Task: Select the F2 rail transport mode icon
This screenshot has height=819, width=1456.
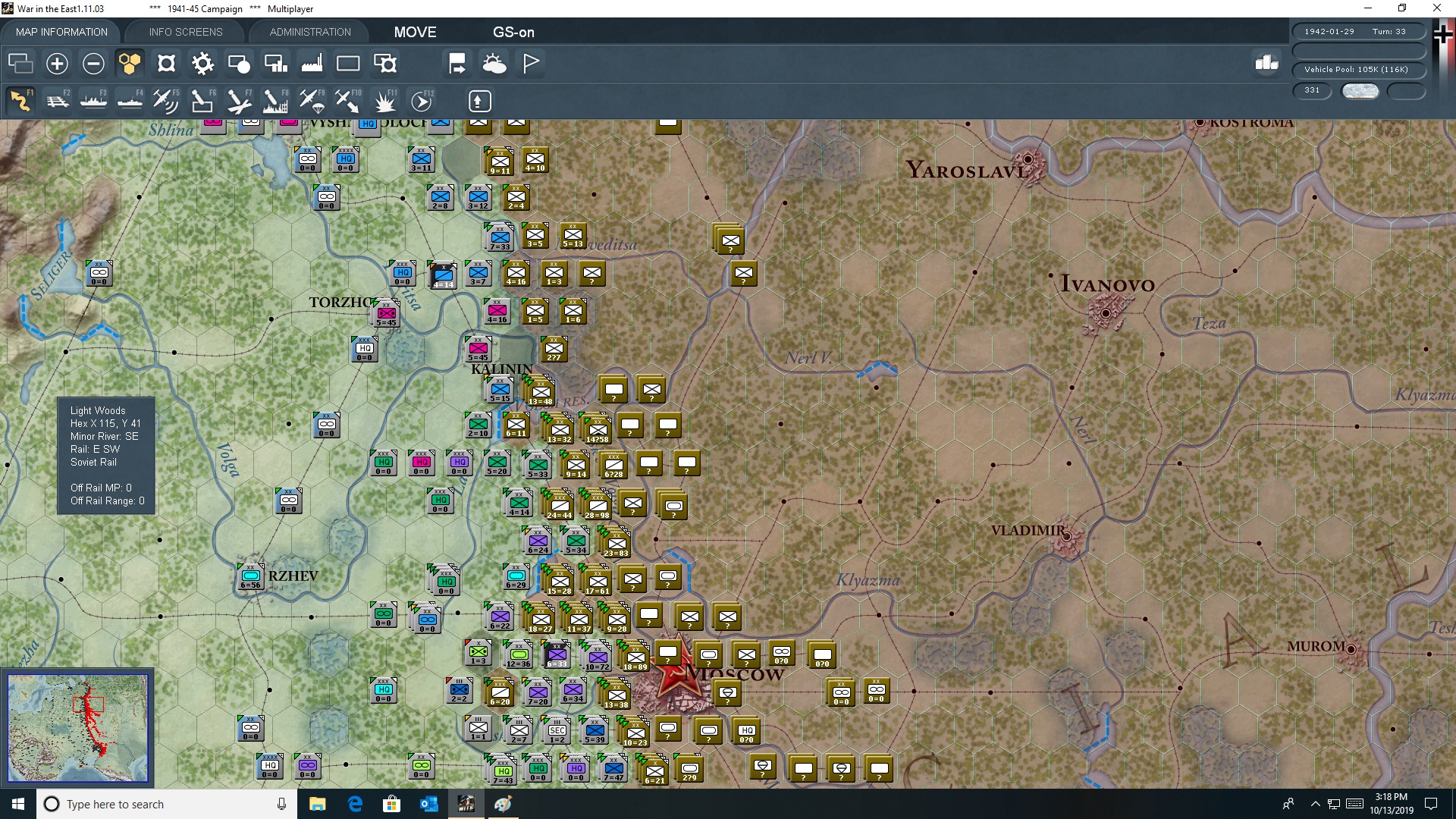Action: 57,101
